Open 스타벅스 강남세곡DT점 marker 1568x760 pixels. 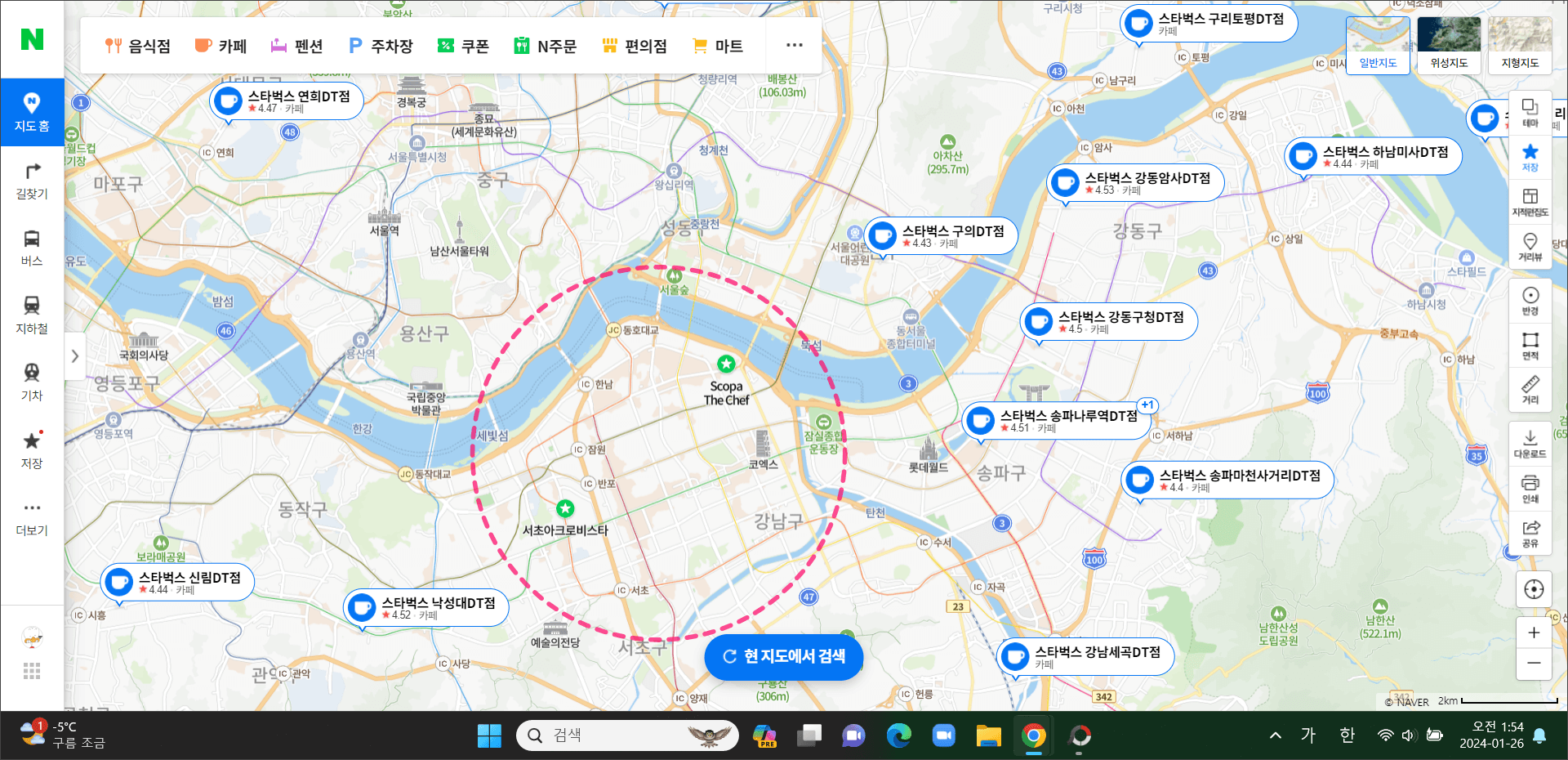1085,657
